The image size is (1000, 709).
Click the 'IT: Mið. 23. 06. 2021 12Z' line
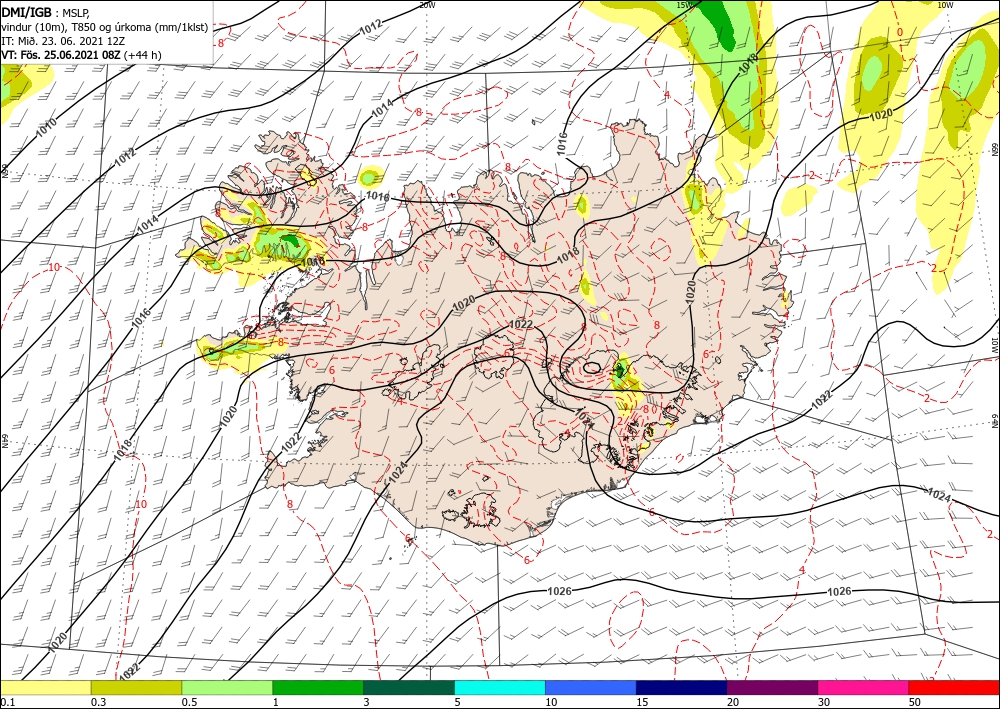[x=63, y=41]
